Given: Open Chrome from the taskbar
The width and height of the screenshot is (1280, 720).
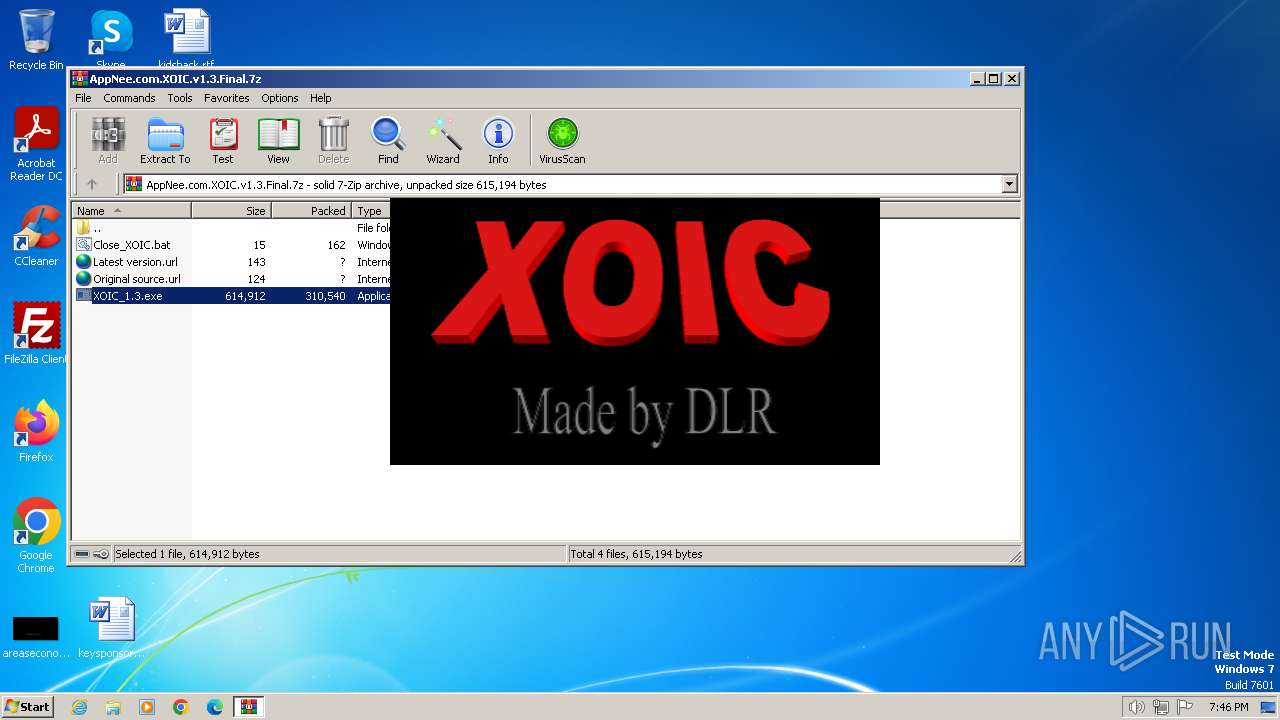Looking at the screenshot, I should click(181, 707).
